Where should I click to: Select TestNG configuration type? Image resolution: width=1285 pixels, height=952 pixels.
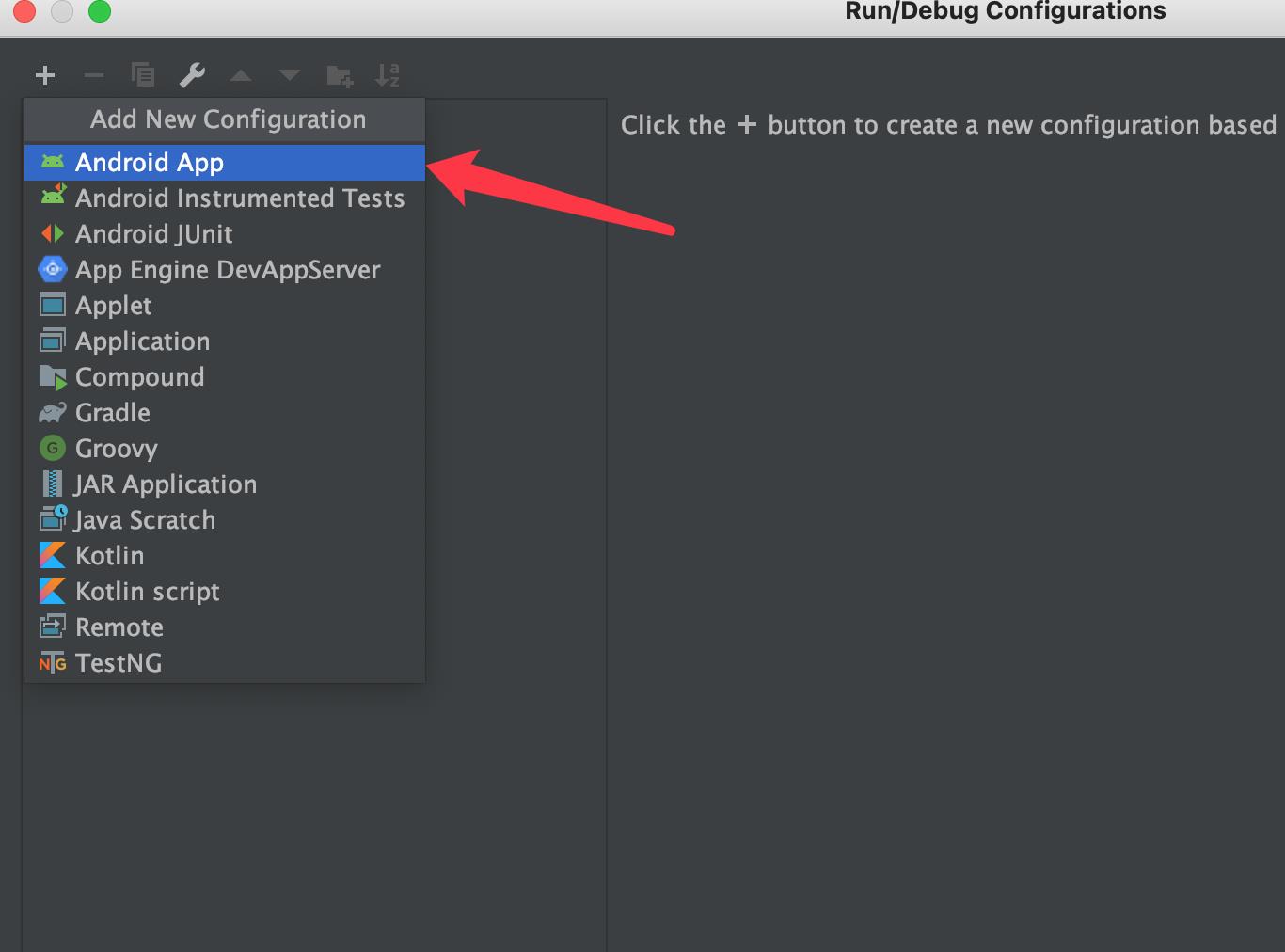[x=225, y=663]
